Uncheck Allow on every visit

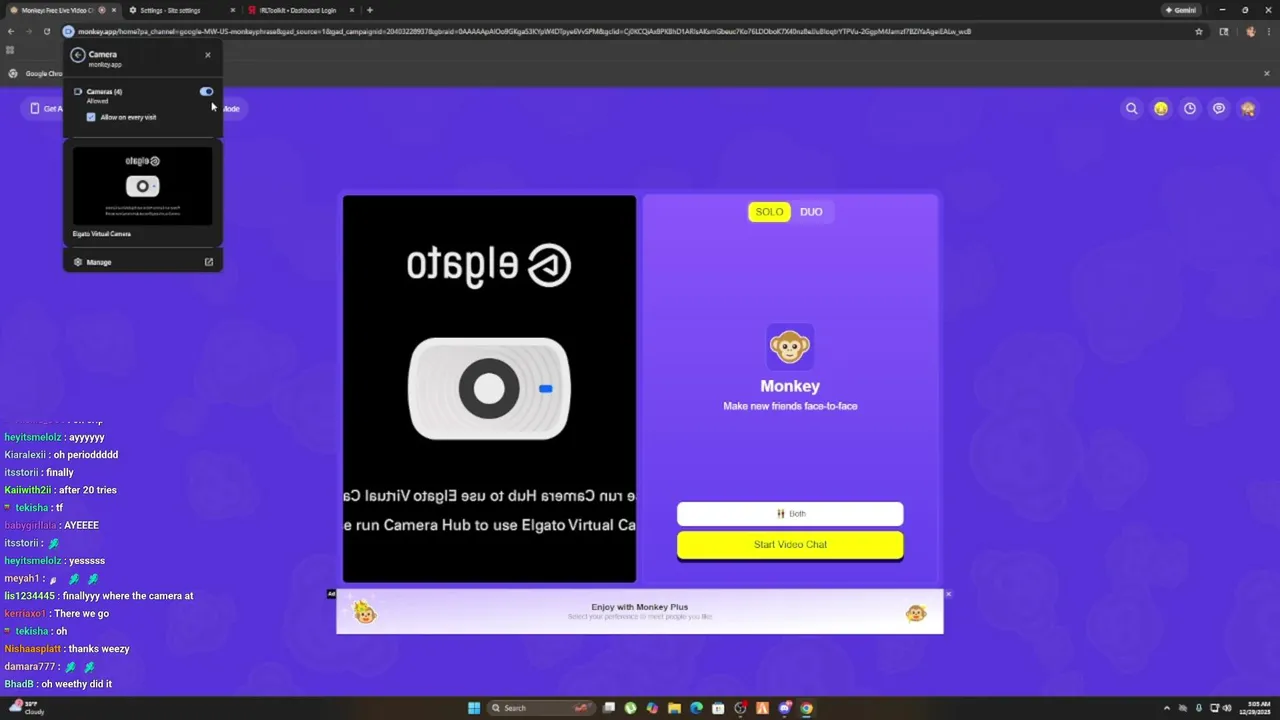pyautogui.click(x=91, y=117)
